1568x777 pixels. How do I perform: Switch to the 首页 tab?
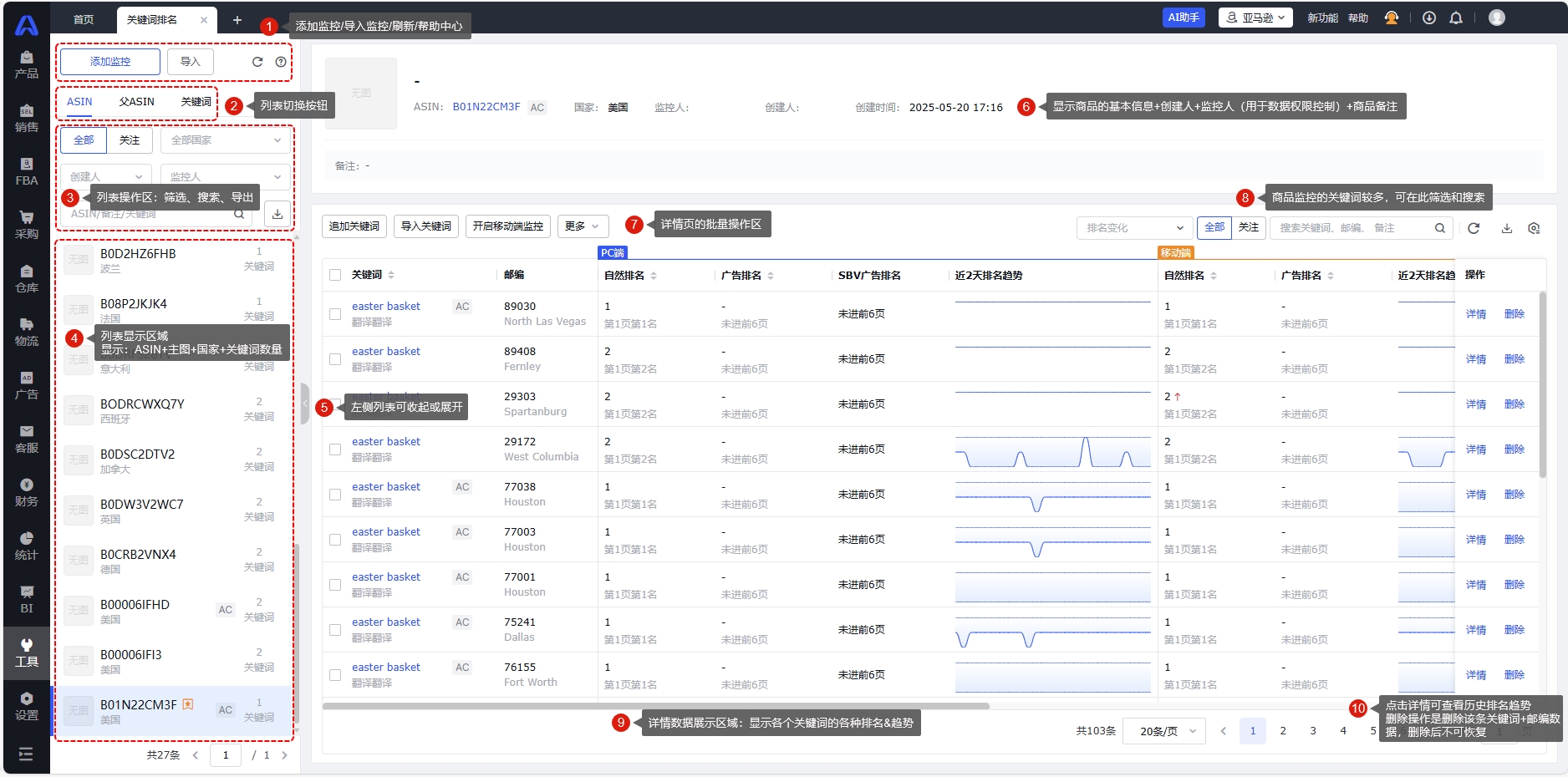[84, 20]
